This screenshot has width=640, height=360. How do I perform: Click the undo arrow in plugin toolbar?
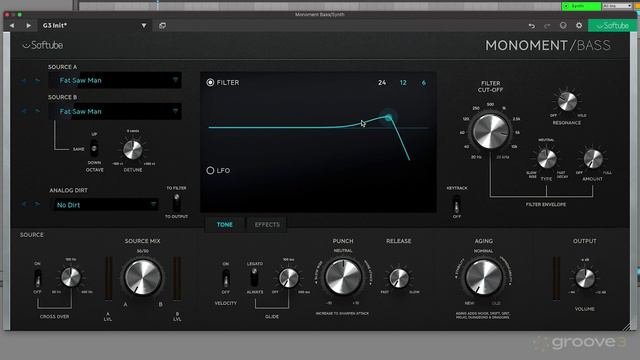pos(531,26)
